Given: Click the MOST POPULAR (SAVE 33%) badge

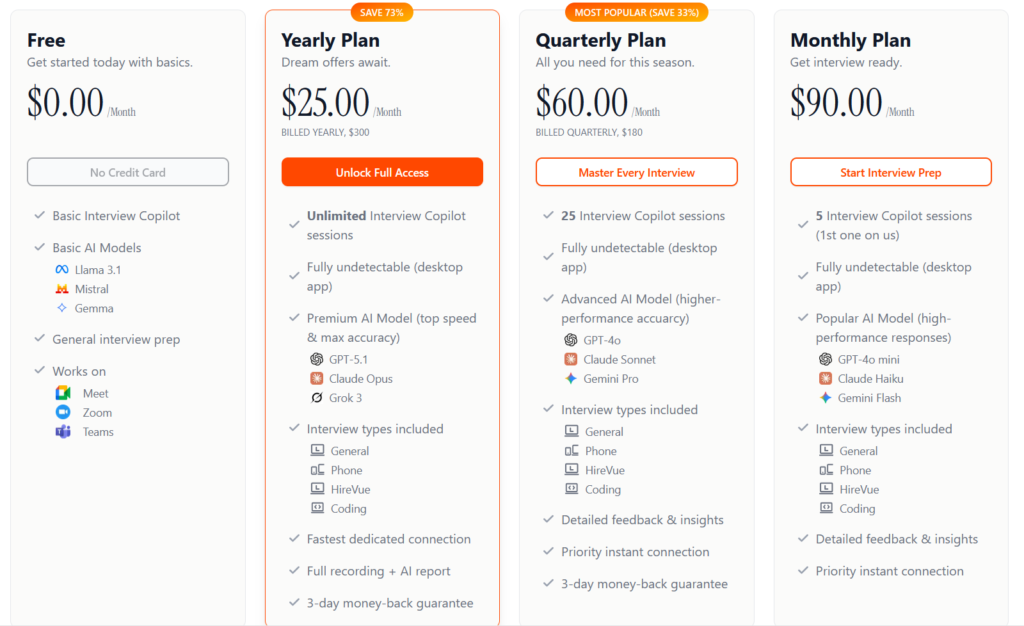Looking at the screenshot, I should 636,12.
